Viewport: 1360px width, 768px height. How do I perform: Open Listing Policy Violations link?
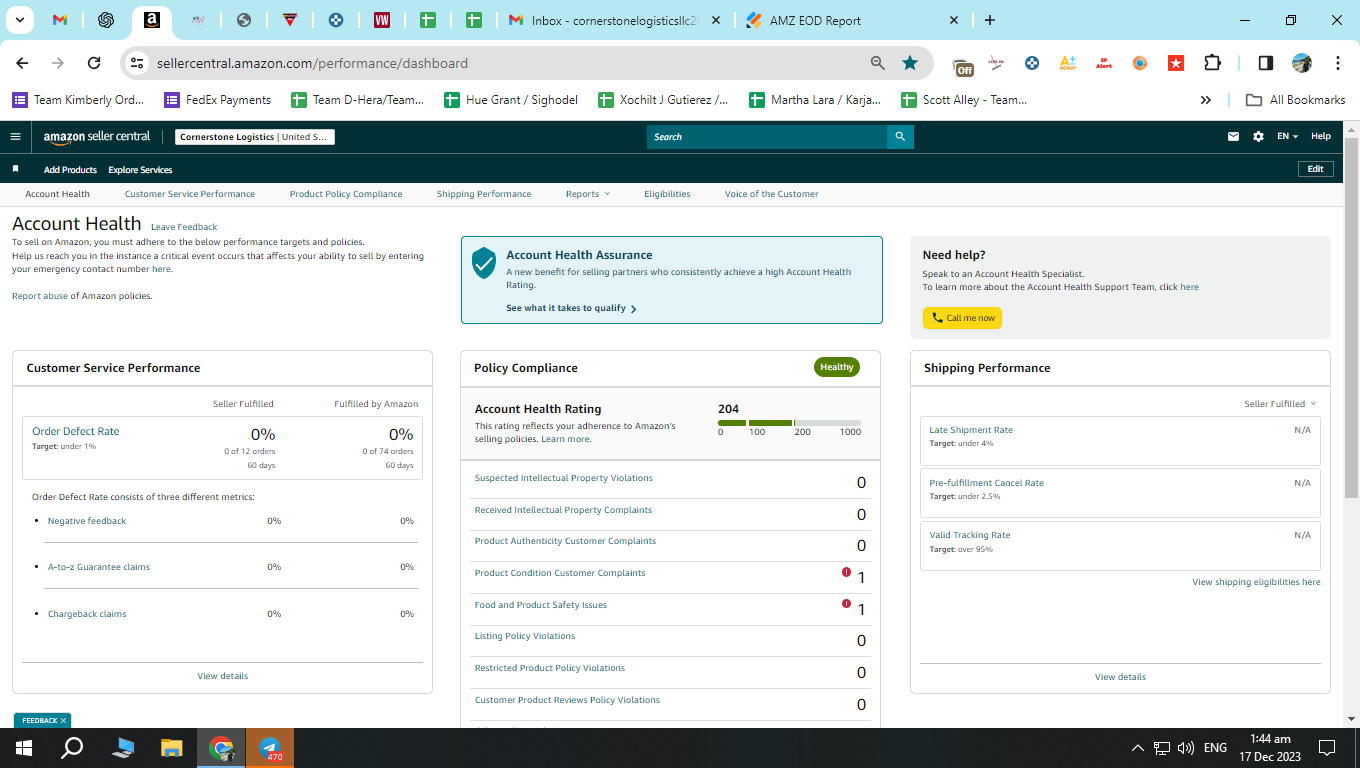pos(524,636)
